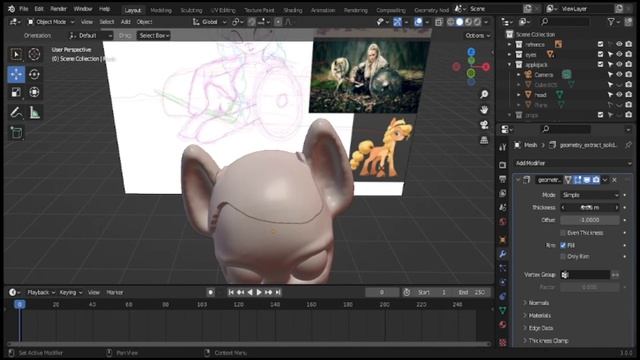
Task: Toggle the Fill rim checkbox
Action: click(563, 245)
